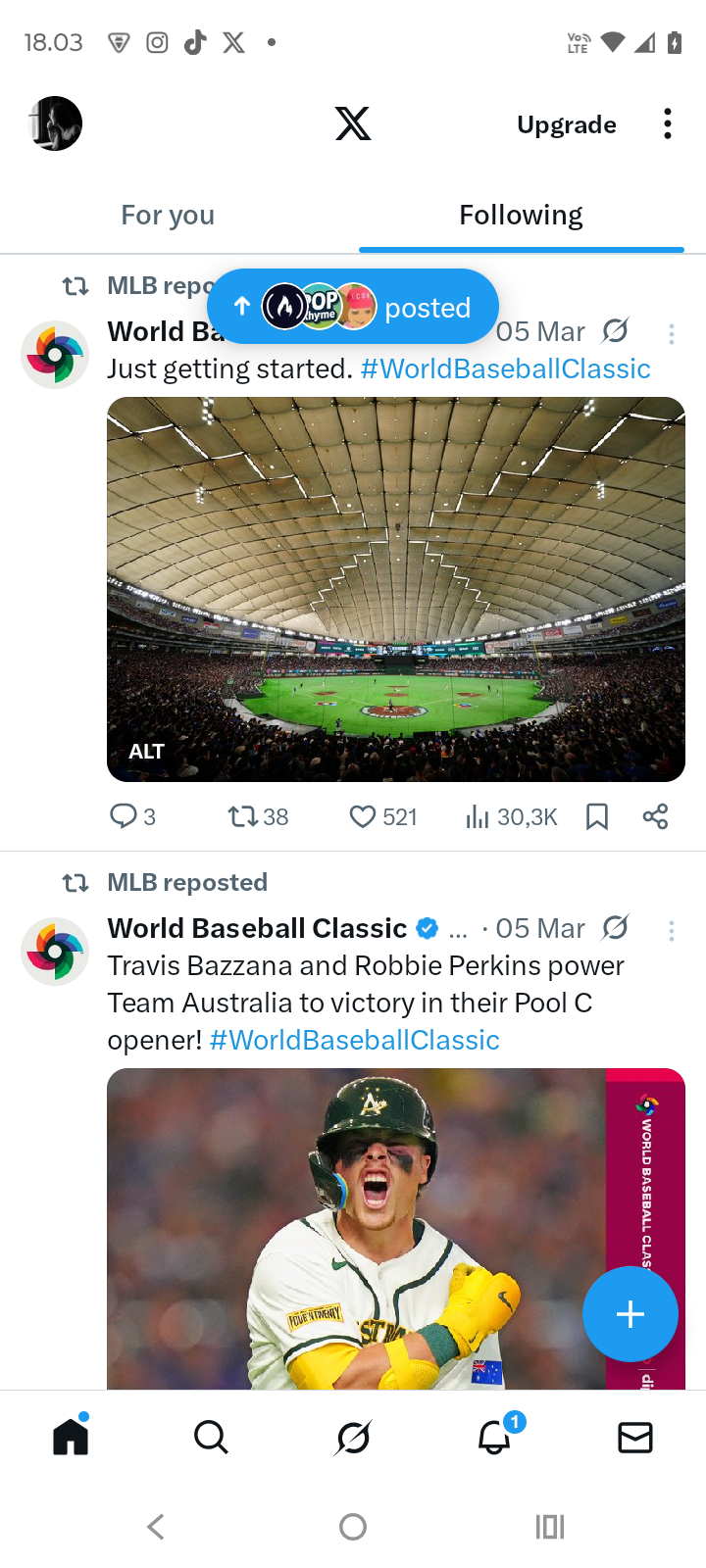Go to Home feed icon

[x=71, y=1438]
